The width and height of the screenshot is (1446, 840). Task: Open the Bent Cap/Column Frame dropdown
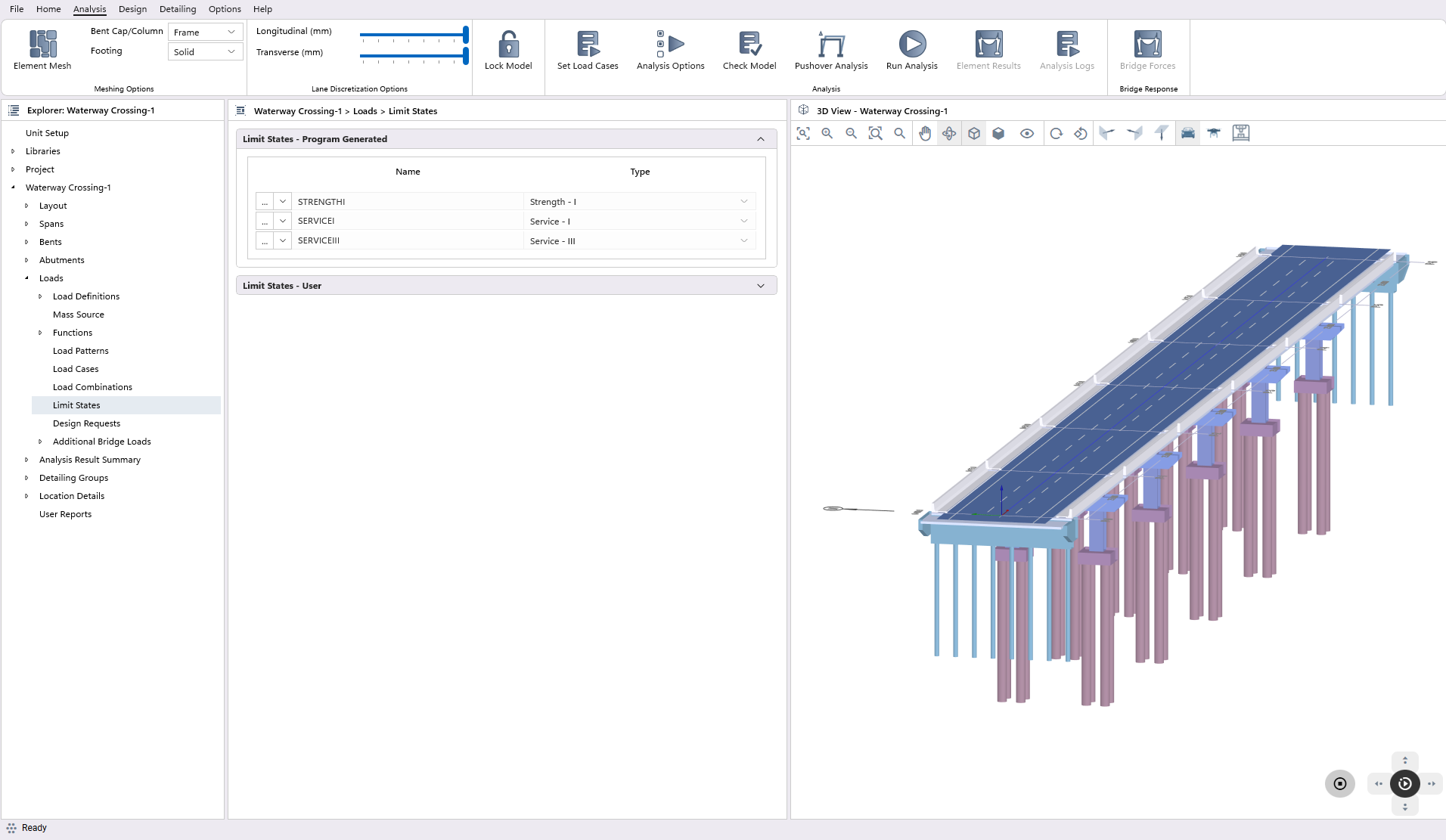click(x=205, y=32)
